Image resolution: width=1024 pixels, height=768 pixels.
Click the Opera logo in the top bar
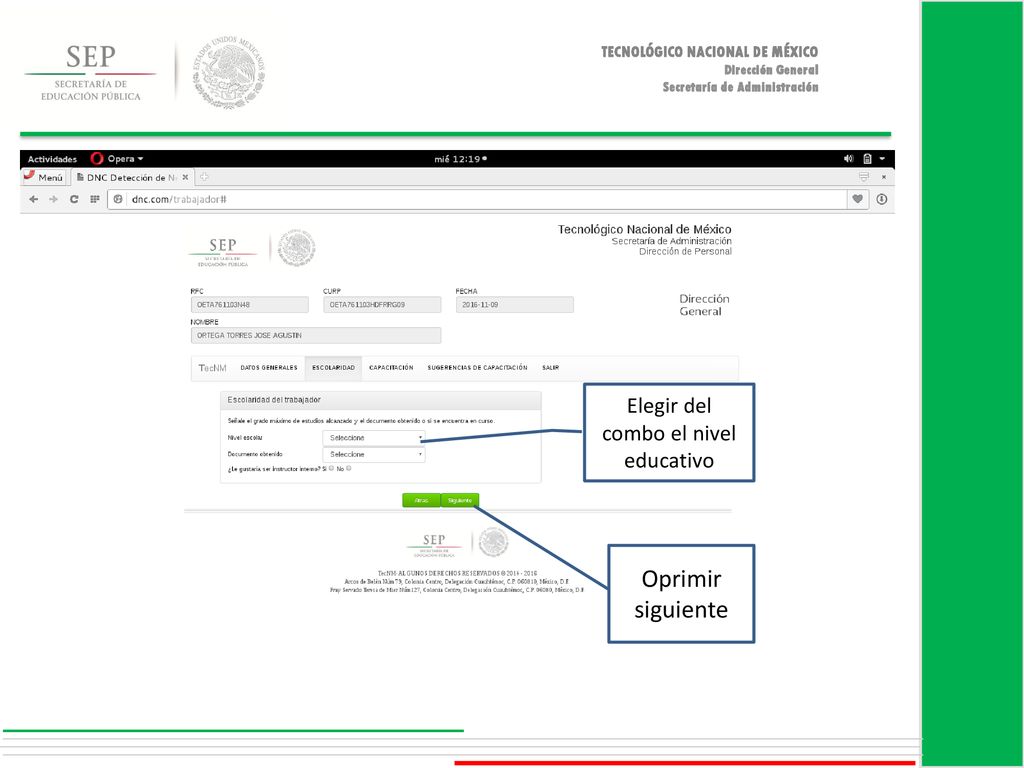pos(97,159)
